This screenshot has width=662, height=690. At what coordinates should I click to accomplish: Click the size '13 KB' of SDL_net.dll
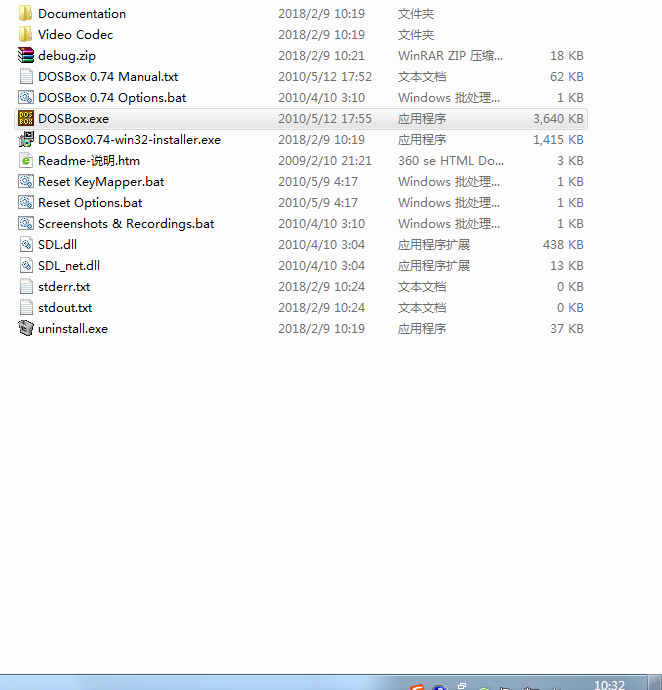(566, 266)
